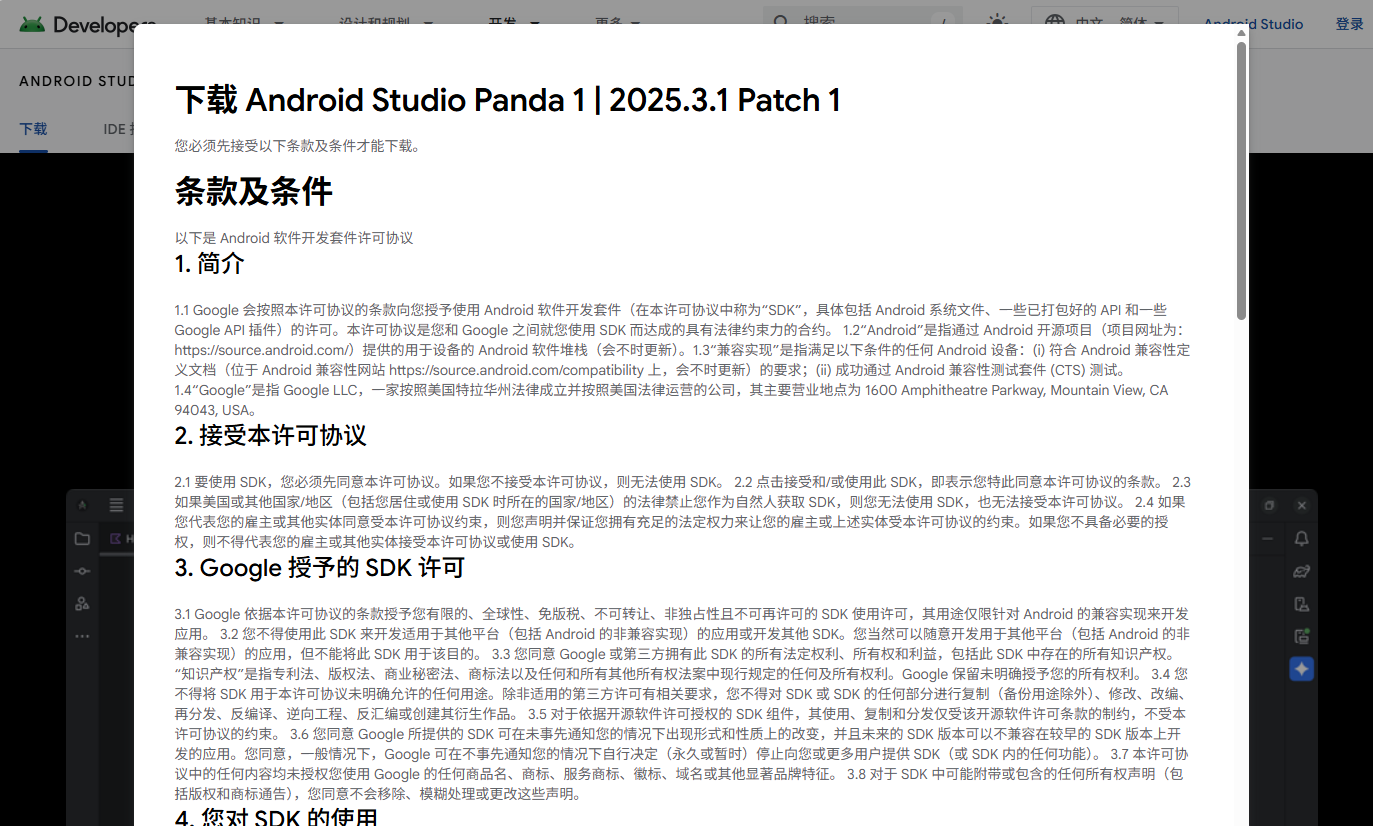1373x826 pixels.
Task: Click the Commit icon in IDE preview
Action: [x=82, y=571]
